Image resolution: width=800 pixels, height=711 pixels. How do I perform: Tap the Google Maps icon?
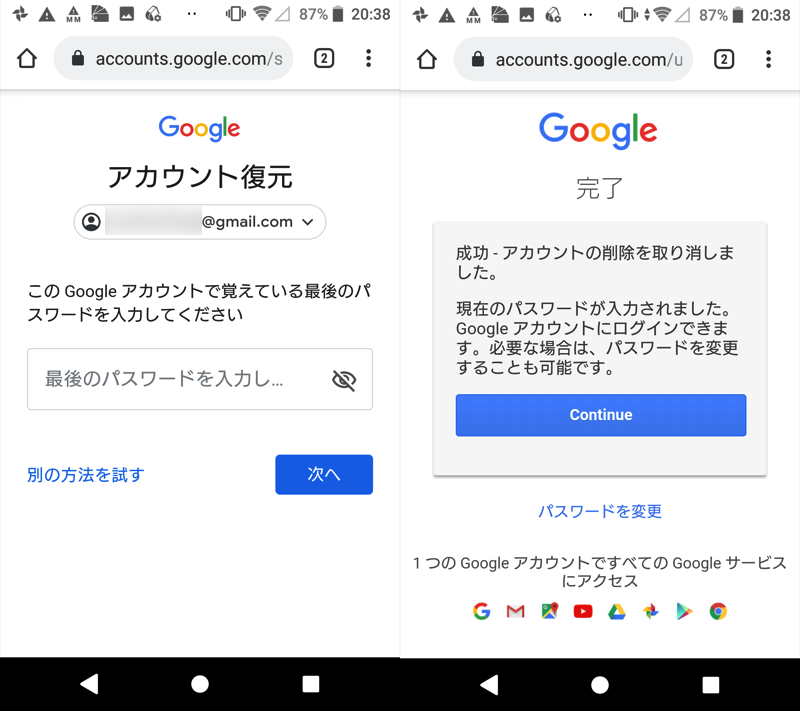click(x=549, y=611)
